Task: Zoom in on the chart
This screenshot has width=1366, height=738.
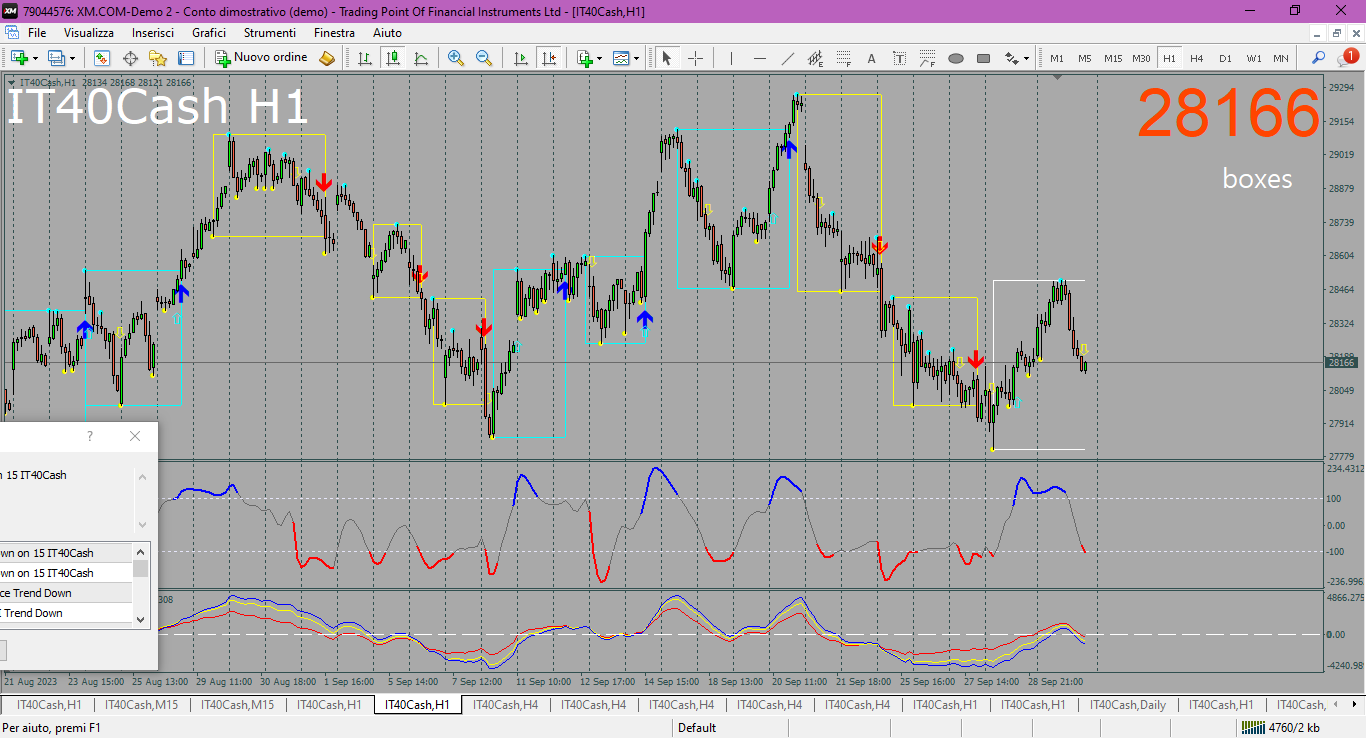Action: [456, 58]
